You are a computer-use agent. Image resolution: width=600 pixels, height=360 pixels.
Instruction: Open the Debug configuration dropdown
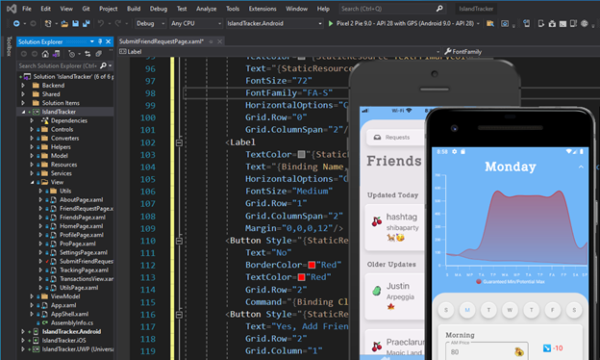[x=150, y=23]
